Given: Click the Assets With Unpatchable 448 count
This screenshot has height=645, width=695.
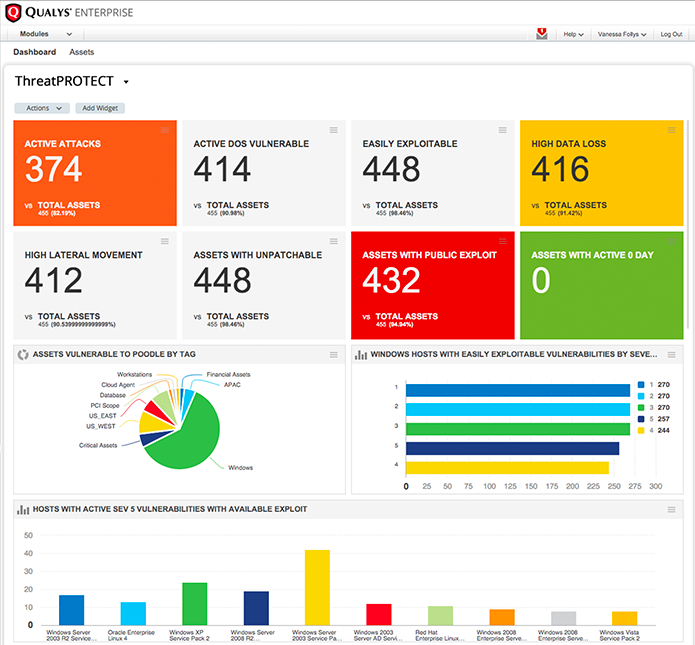Looking at the screenshot, I should pos(223,280).
